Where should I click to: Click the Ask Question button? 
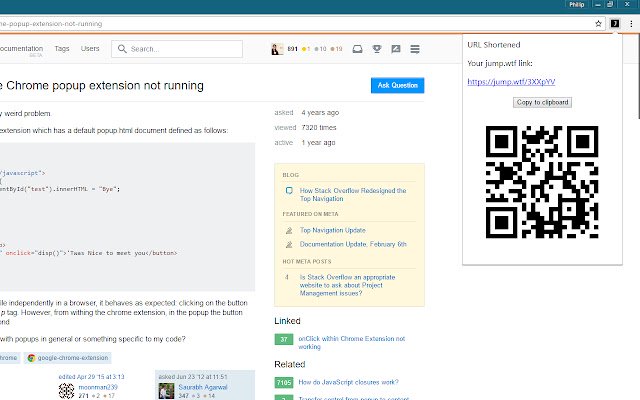point(398,85)
